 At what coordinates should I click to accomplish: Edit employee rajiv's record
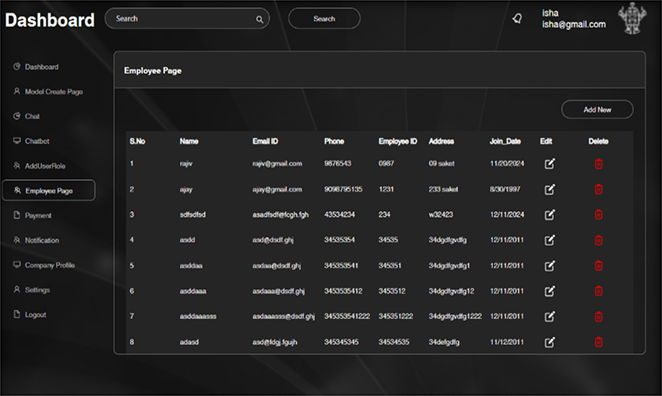tap(549, 164)
